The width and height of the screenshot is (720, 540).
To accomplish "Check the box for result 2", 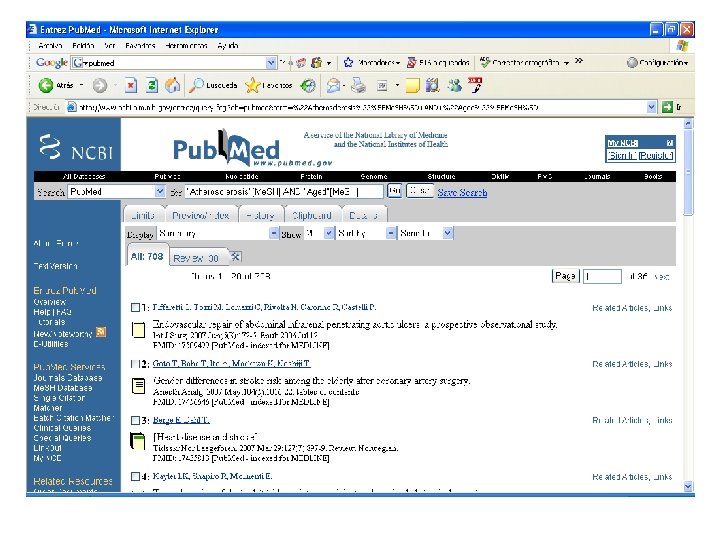I will pos(135,364).
